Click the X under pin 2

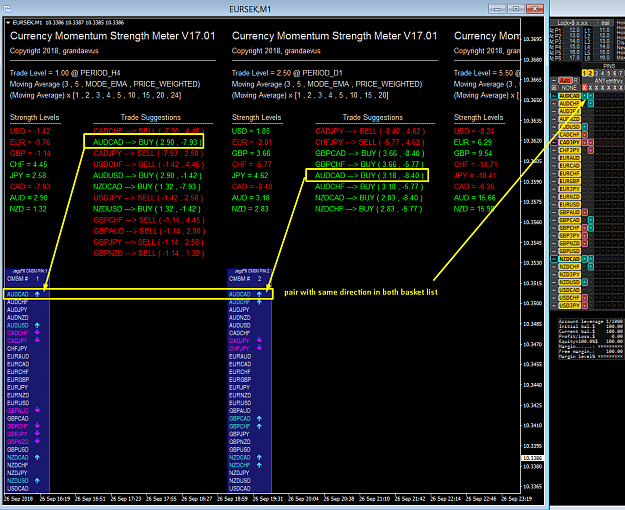[x=591, y=87]
